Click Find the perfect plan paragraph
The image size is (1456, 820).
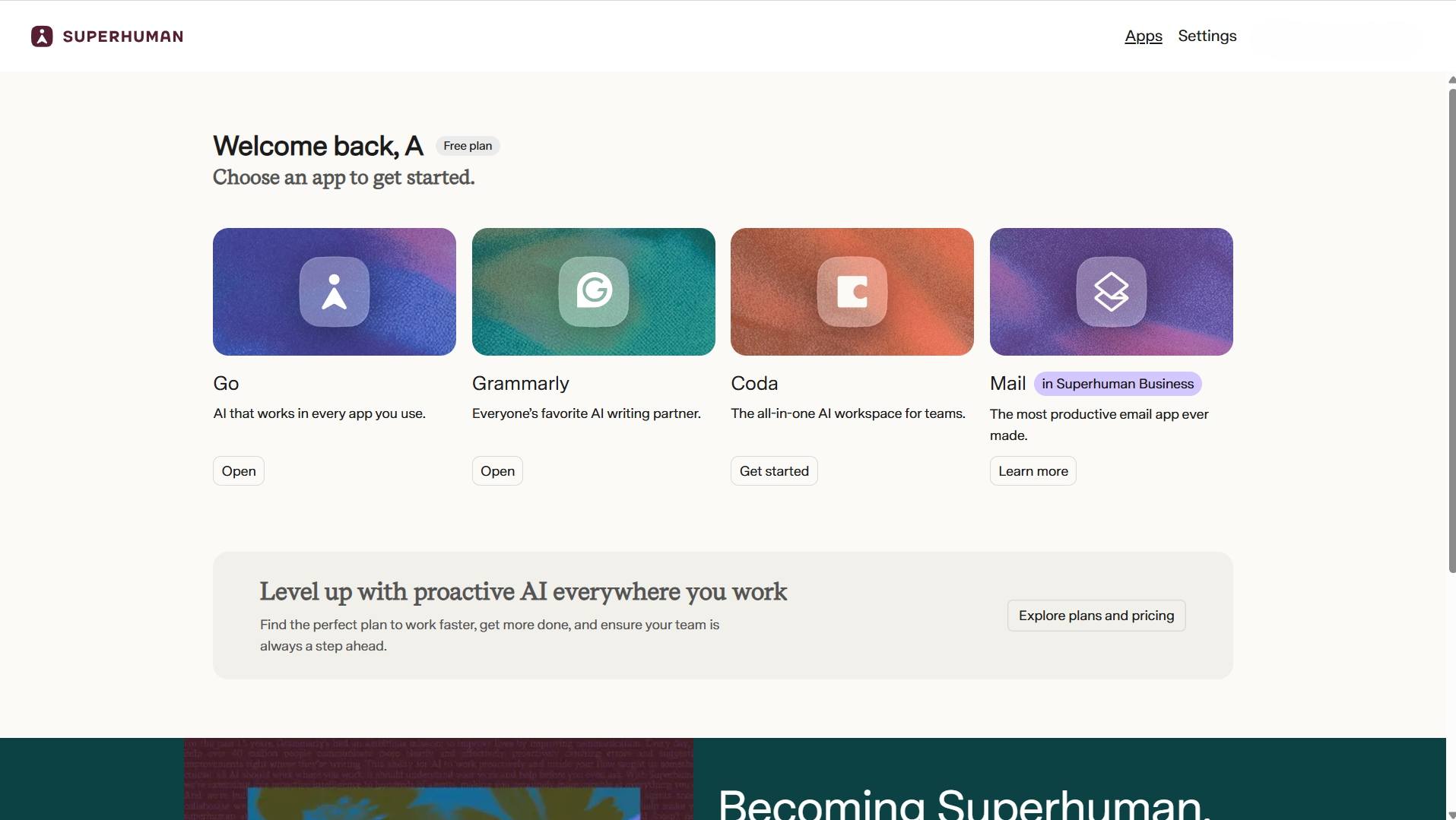[x=490, y=635]
